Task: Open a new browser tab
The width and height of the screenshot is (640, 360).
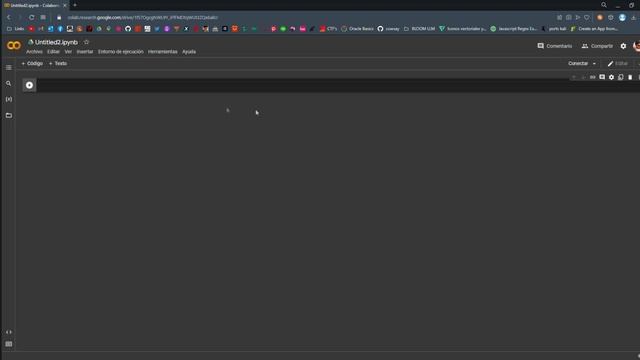Action: coord(75,5)
